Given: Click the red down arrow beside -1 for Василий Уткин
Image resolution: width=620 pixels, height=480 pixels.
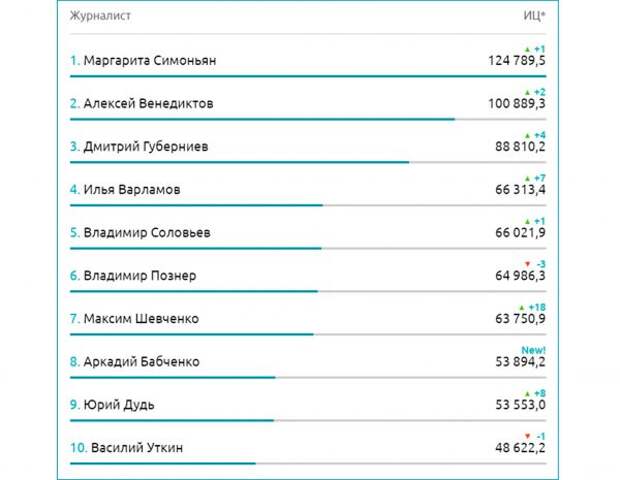Looking at the screenshot, I should point(527,437).
